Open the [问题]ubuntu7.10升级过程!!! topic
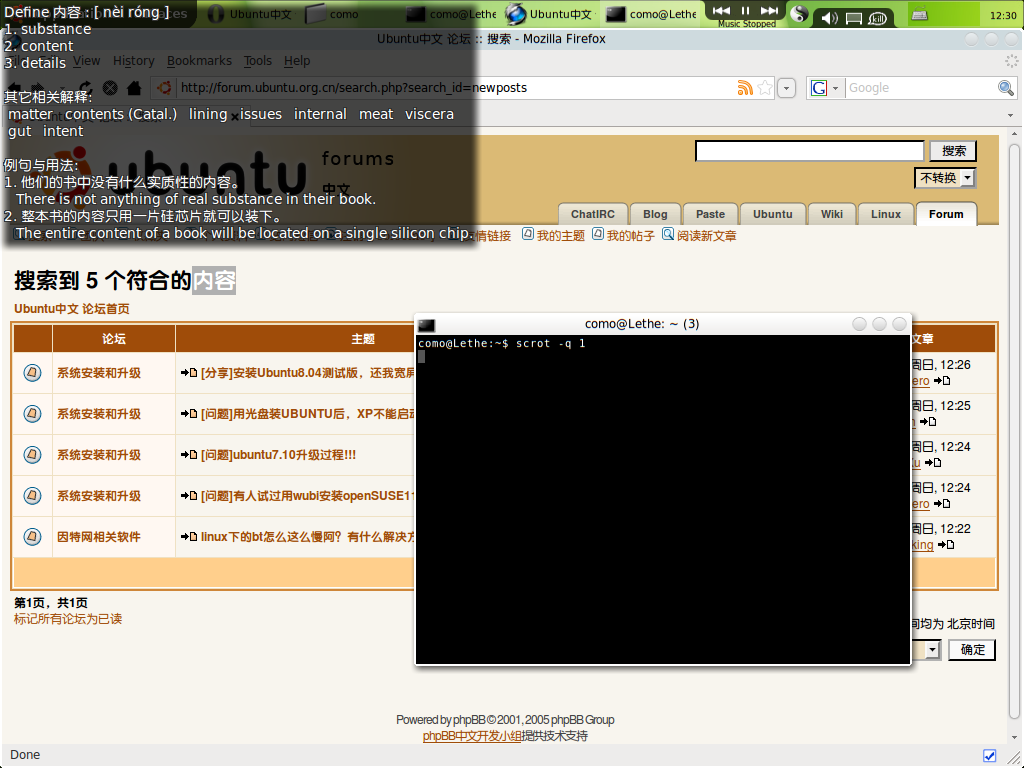 (278, 455)
